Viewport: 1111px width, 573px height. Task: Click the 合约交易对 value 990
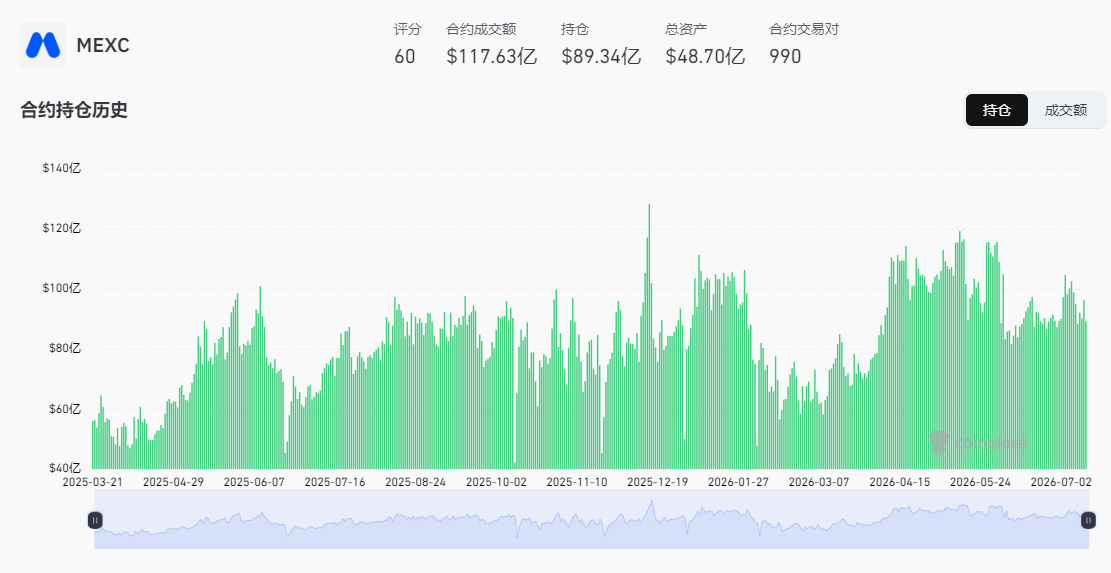tap(785, 57)
